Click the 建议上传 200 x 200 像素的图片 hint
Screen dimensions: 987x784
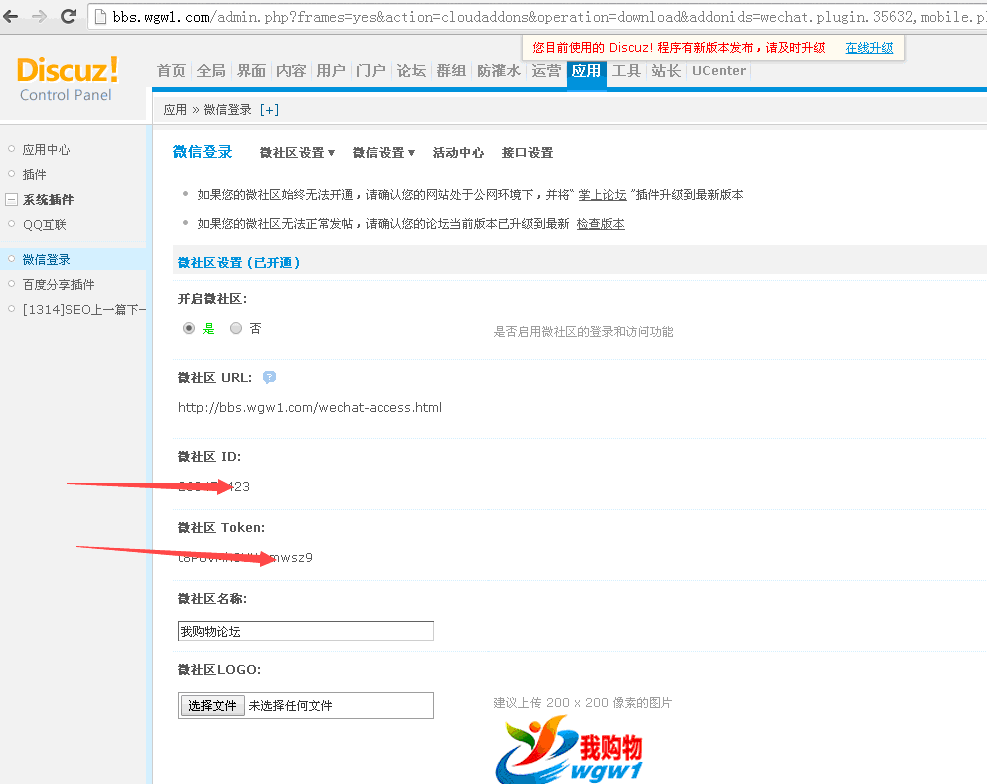[x=582, y=703]
